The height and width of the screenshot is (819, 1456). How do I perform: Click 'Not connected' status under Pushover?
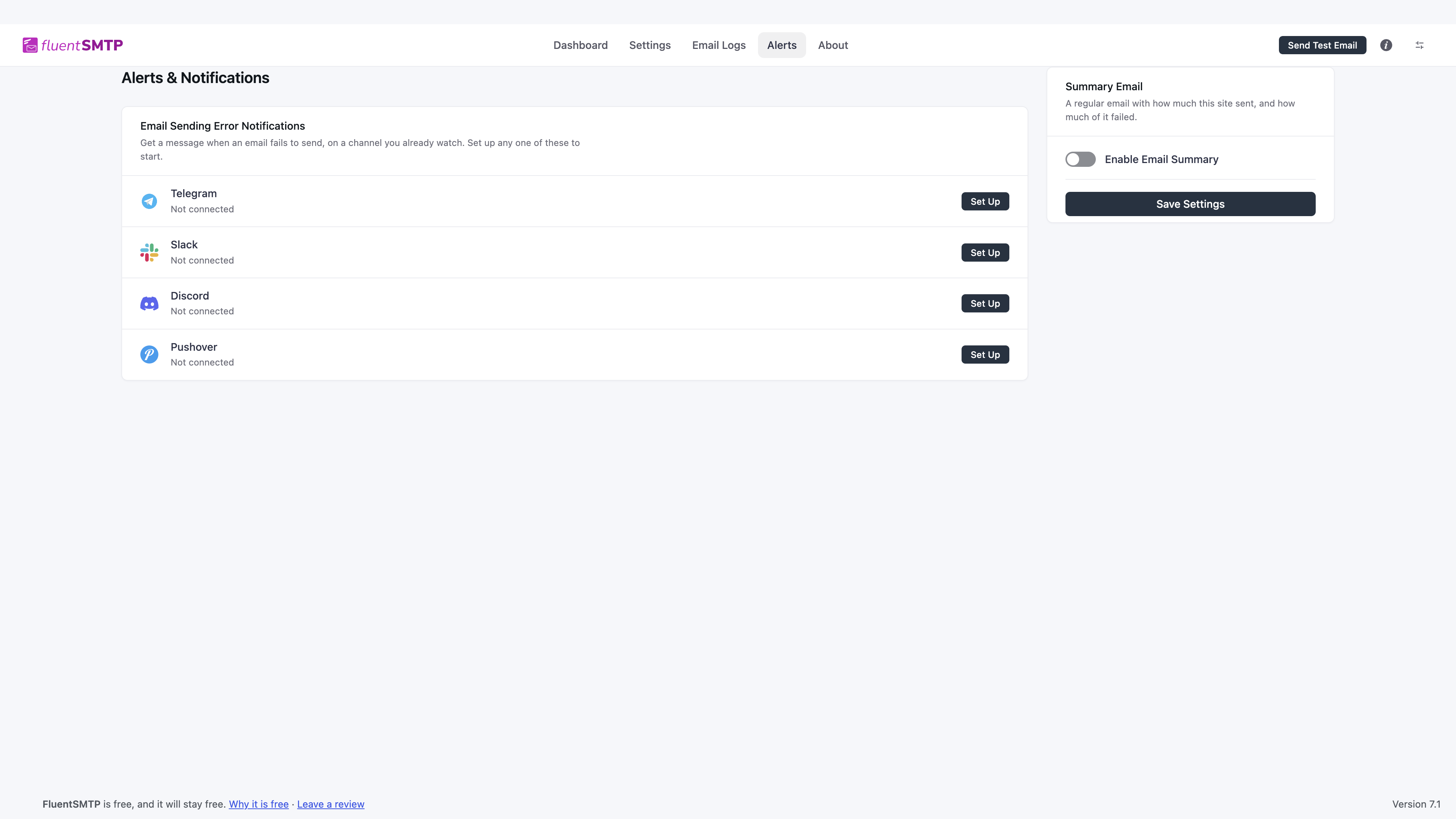(202, 362)
